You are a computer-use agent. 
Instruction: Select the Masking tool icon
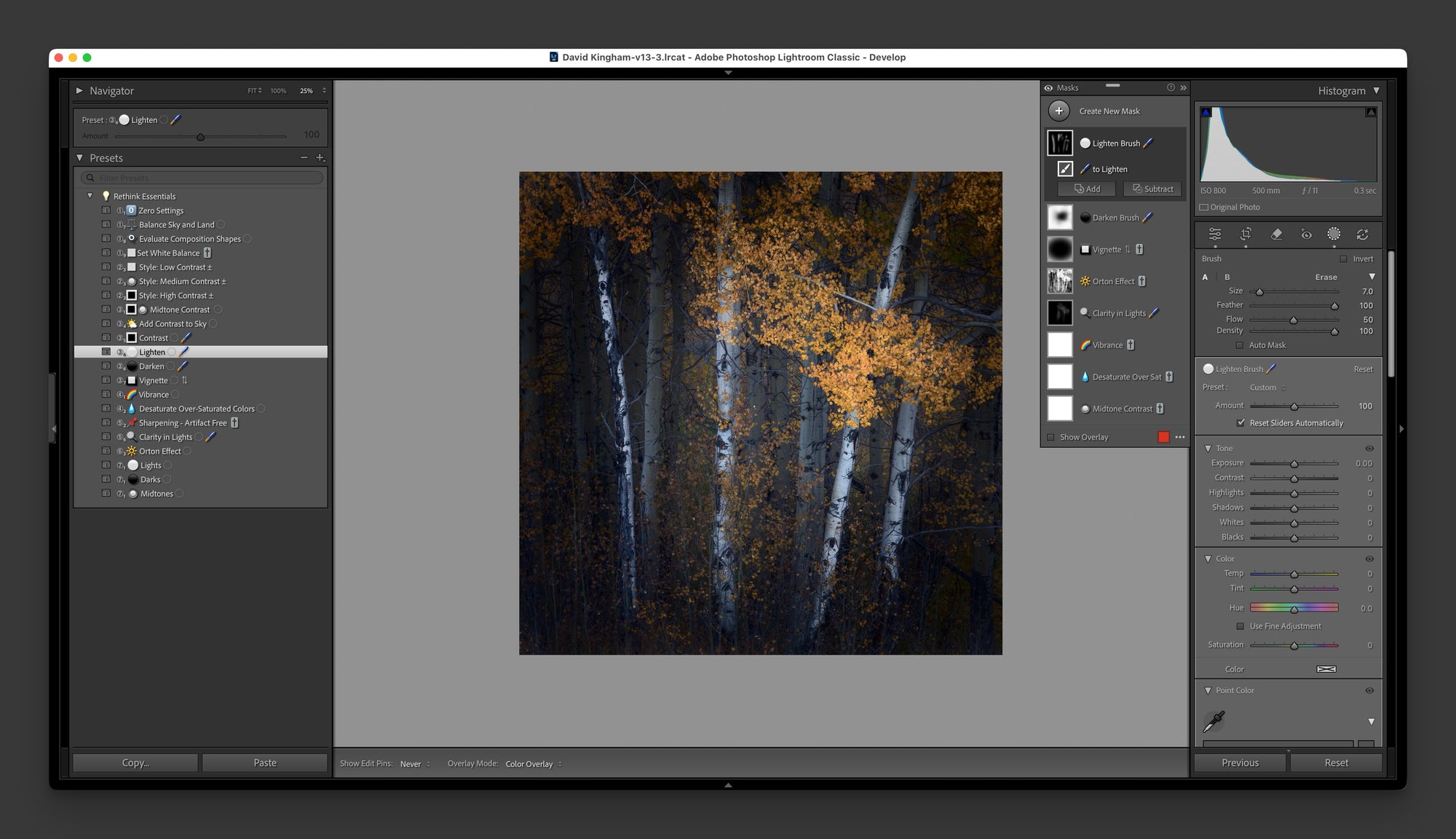pyautogui.click(x=1334, y=234)
